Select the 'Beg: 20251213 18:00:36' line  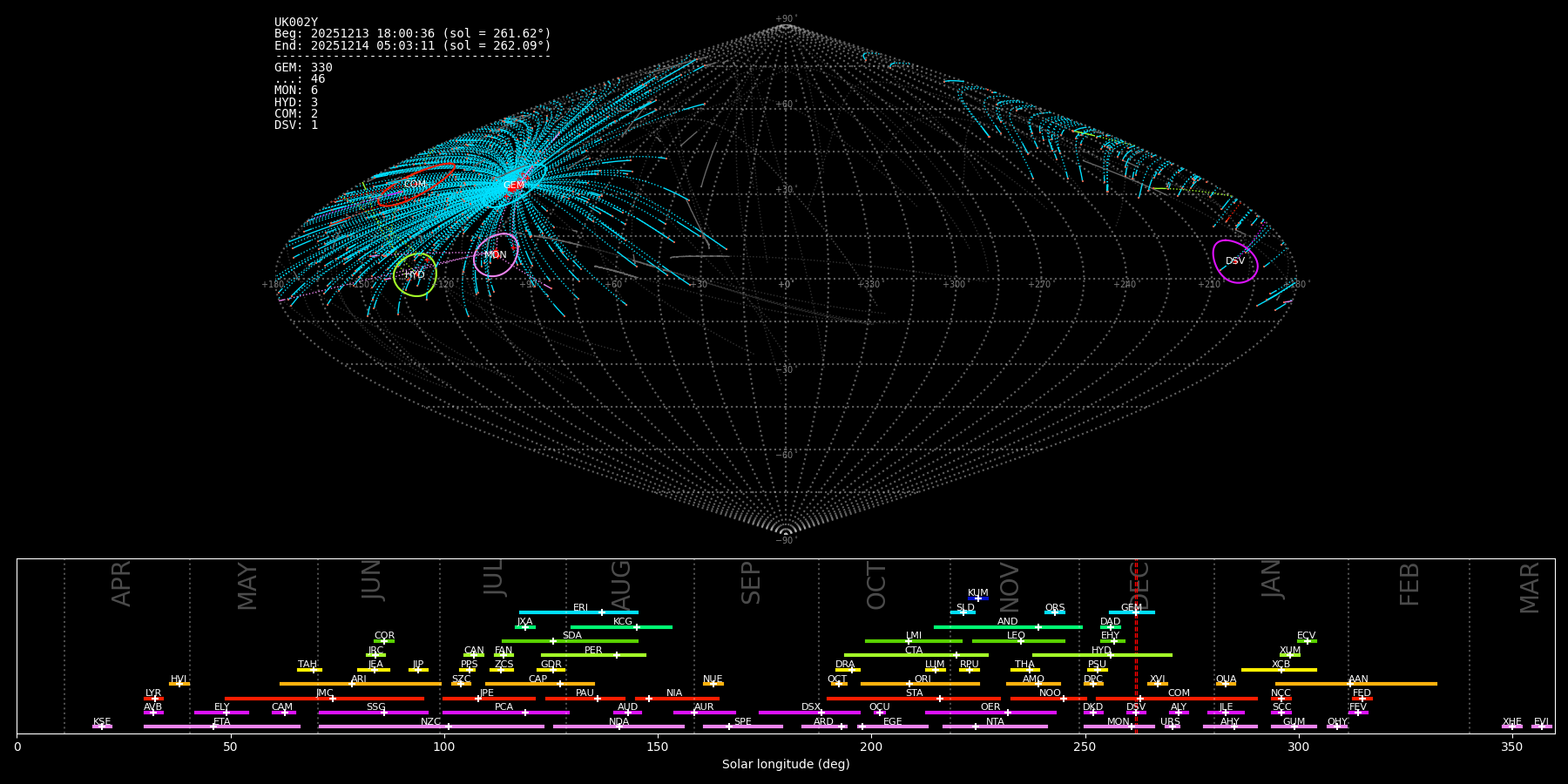pos(413,34)
